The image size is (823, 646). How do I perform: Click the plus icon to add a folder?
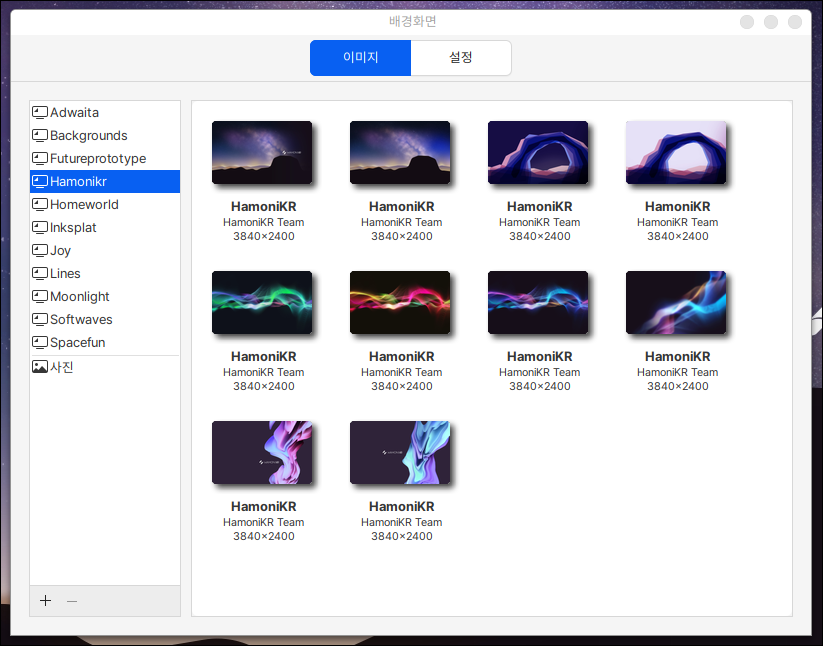(45, 601)
